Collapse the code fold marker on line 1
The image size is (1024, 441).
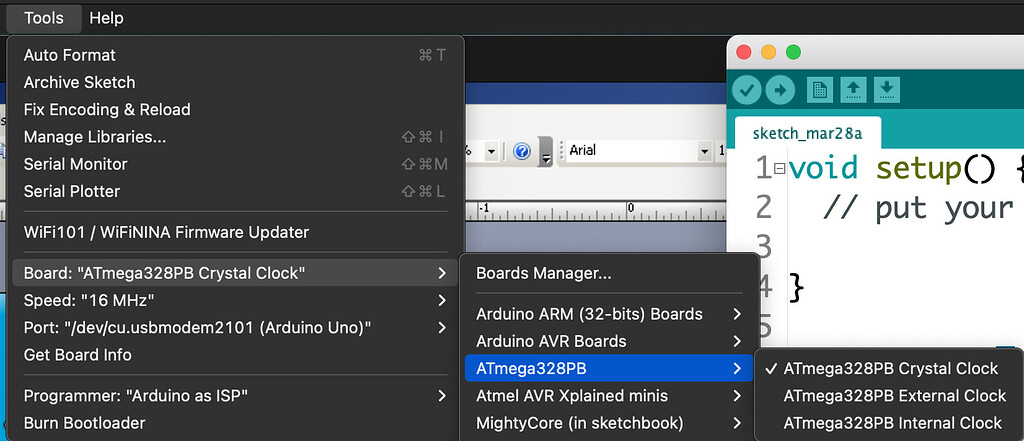tap(780, 169)
